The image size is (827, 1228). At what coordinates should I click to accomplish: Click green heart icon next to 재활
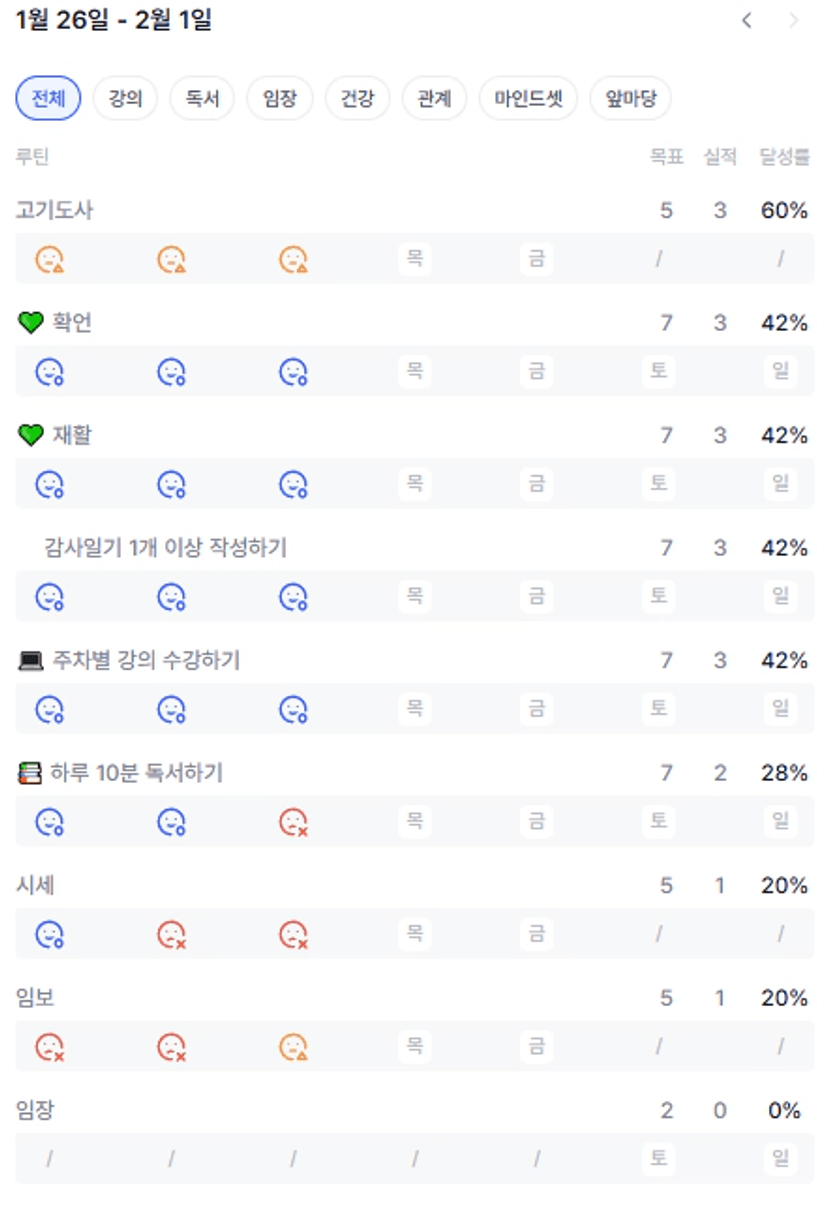click(31, 436)
